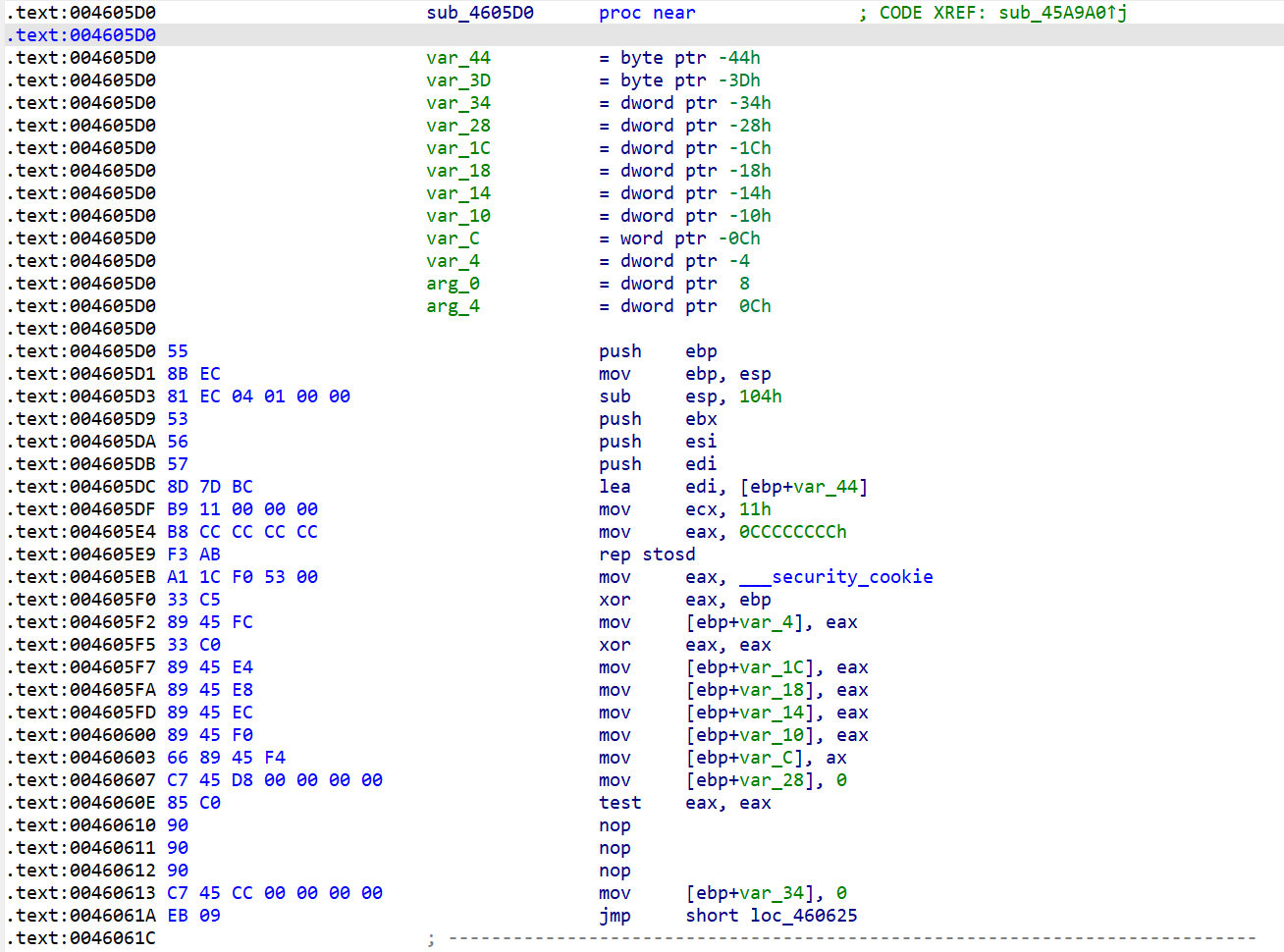Click the nop at address 00460611

(x=615, y=848)
